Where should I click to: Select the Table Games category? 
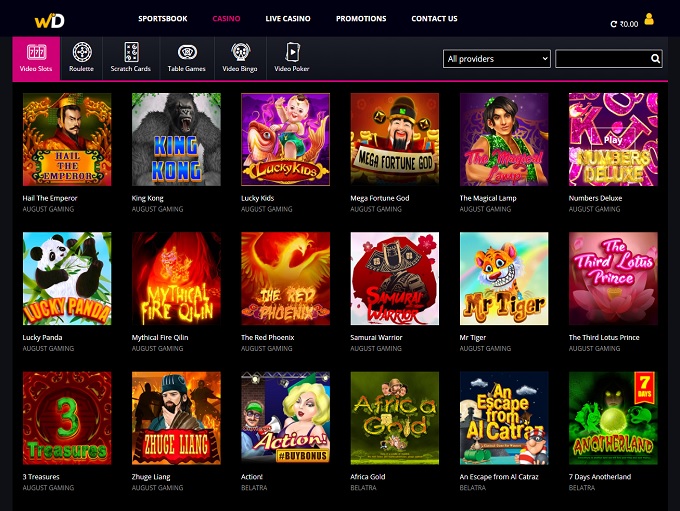186,58
